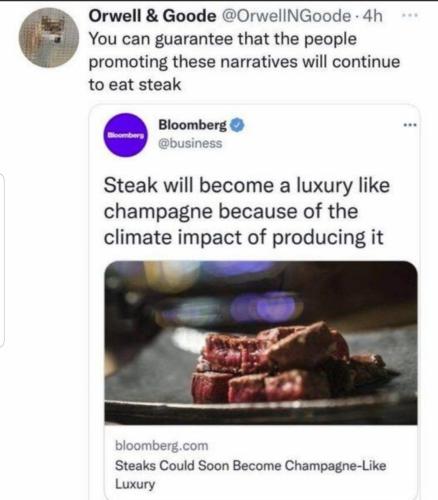Click the line 'You can guarantee that the people'

click(223, 39)
